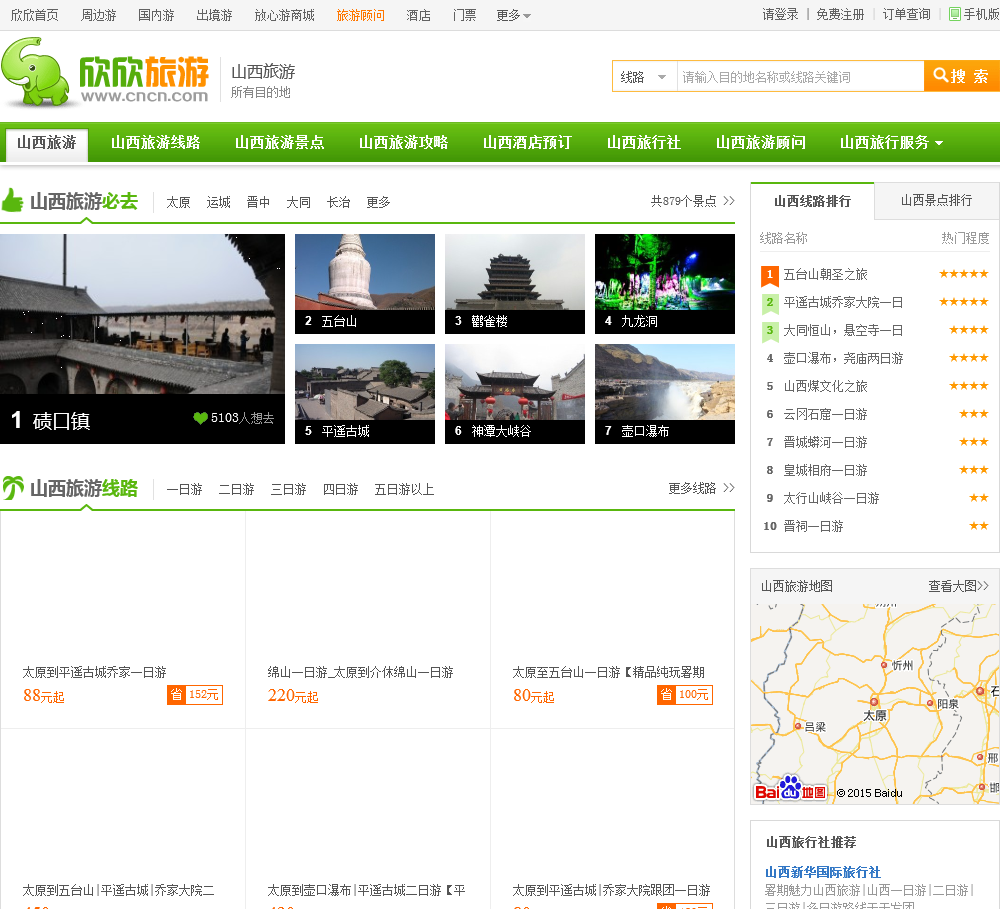This screenshot has width=1000, height=909.
Task: Open the 山西煤文化之旅 ranking entry
Action: point(825,387)
